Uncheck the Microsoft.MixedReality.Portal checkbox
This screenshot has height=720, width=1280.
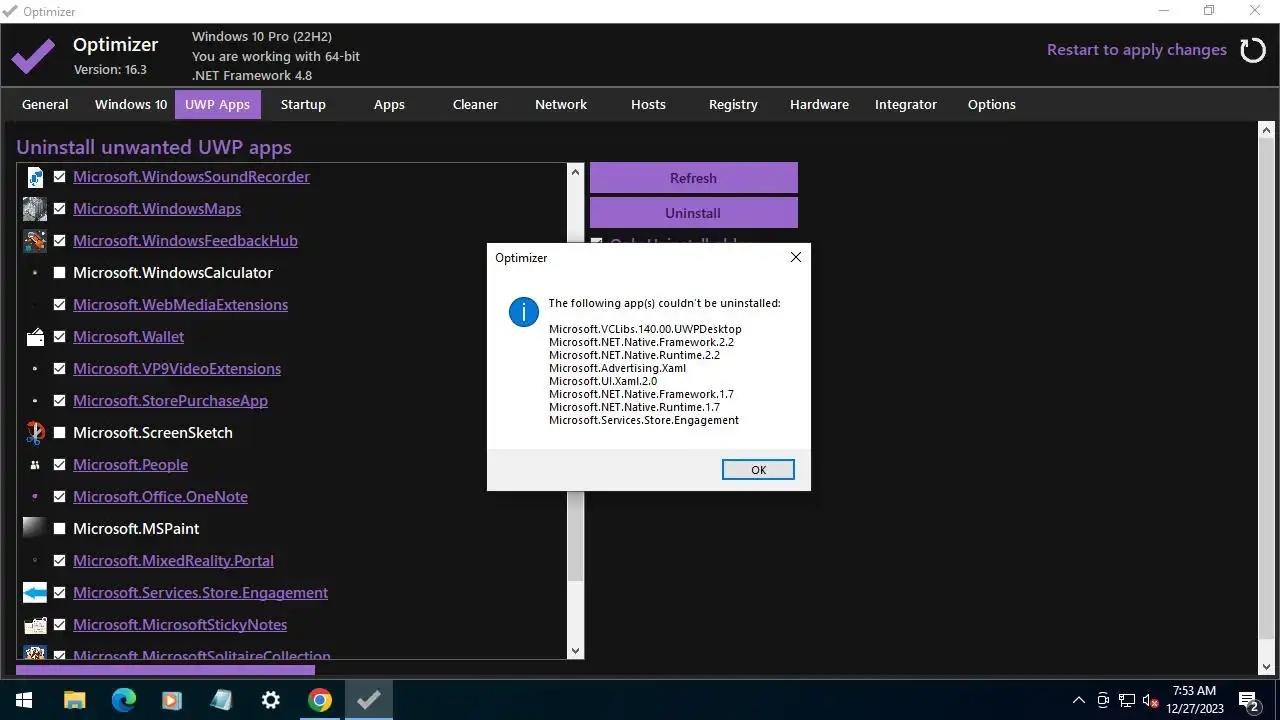tap(60, 561)
